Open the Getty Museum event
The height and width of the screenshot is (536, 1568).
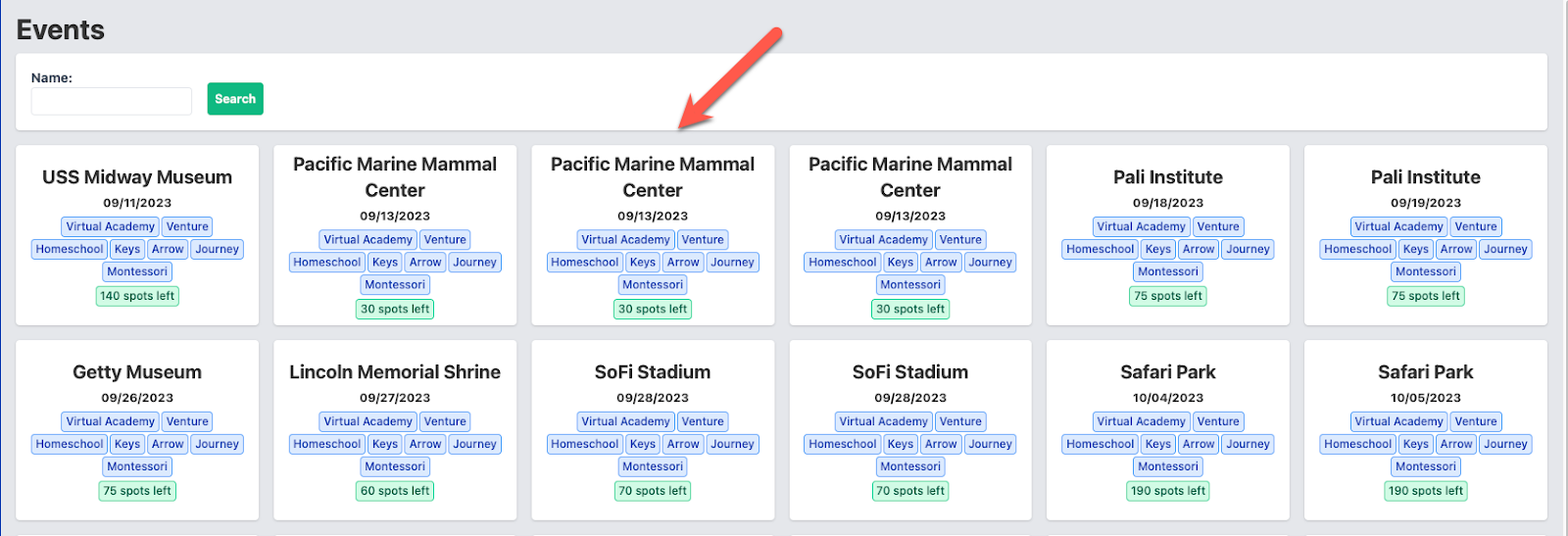(x=137, y=372)
